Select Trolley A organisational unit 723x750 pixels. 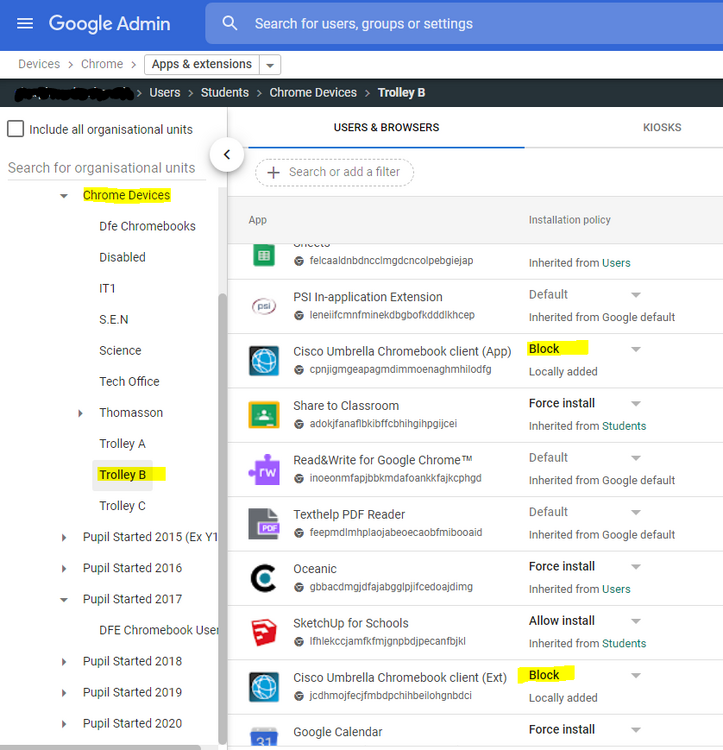(122, 444)
